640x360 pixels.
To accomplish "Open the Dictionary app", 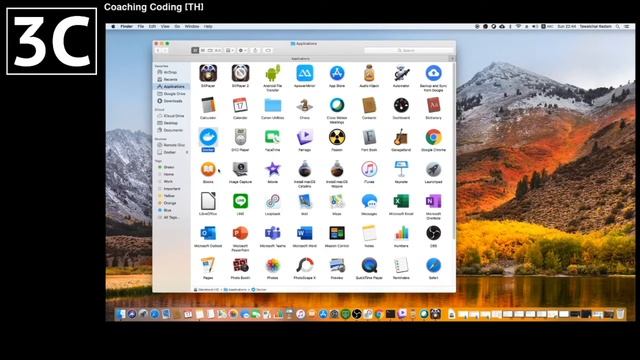I will click(x=433, y=105).
